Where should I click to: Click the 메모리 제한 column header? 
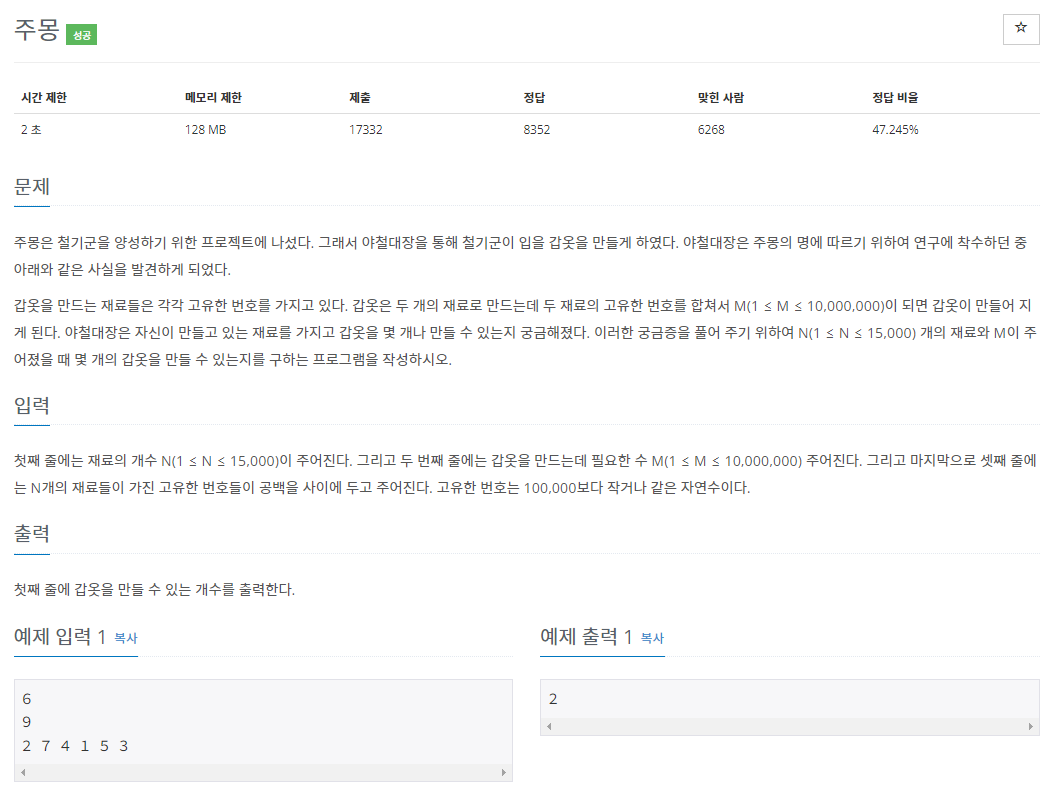213,98
